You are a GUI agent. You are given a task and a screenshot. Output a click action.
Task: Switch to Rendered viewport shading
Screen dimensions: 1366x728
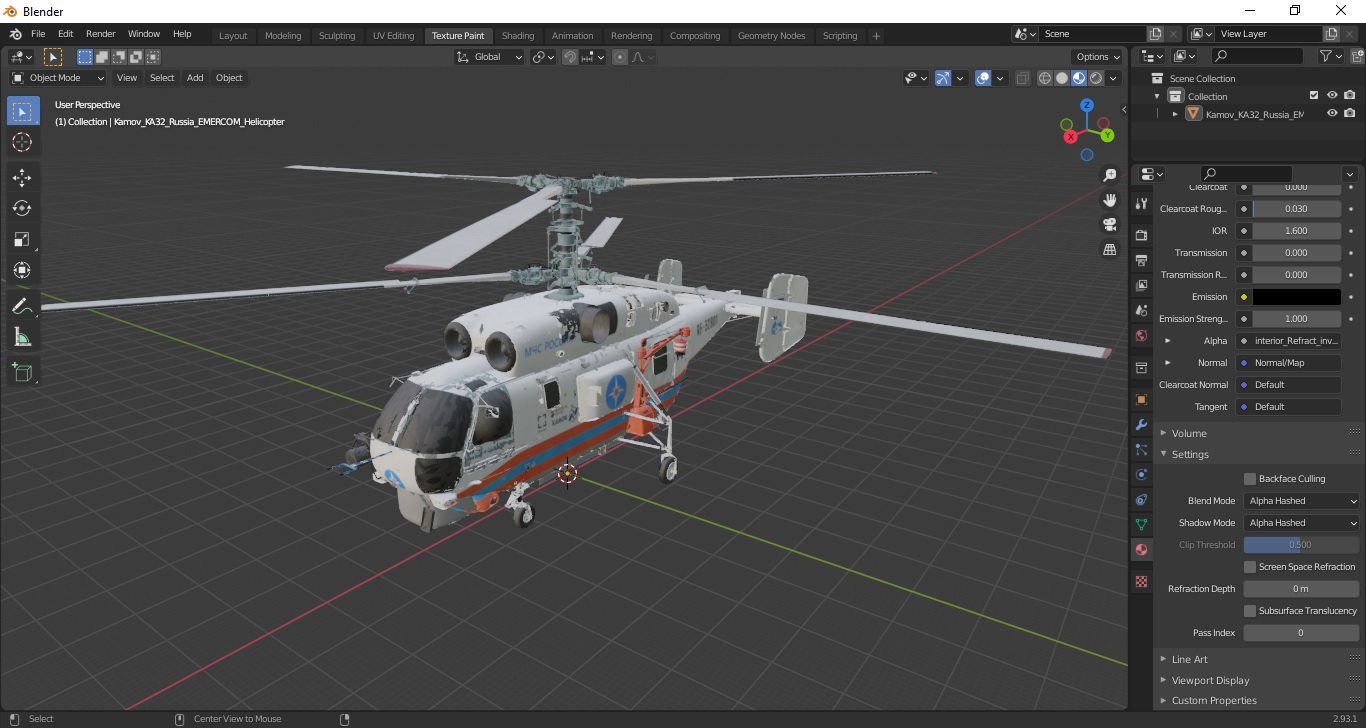(x=1096, y=78)
